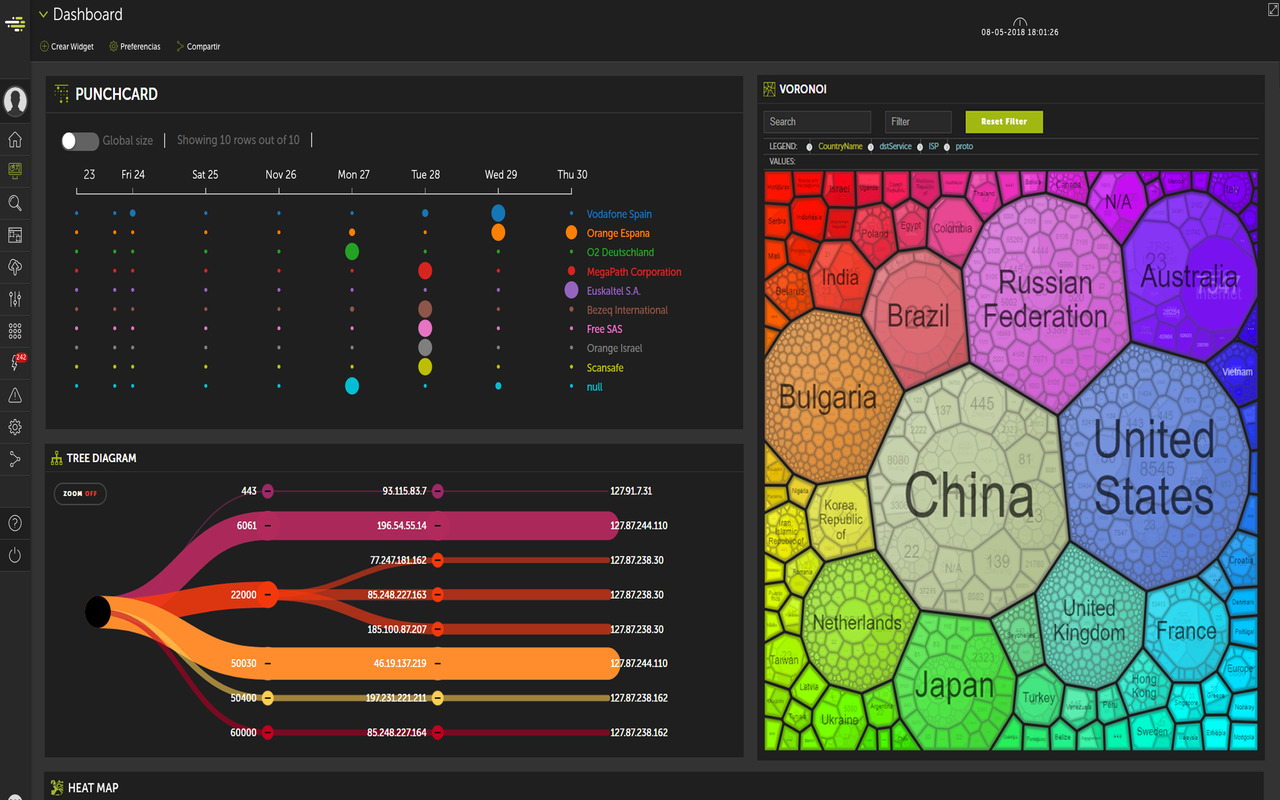Click the Brazil cell in Voronoi
Viewport: 1280px width, 800px height.
[x=918, y=316]
